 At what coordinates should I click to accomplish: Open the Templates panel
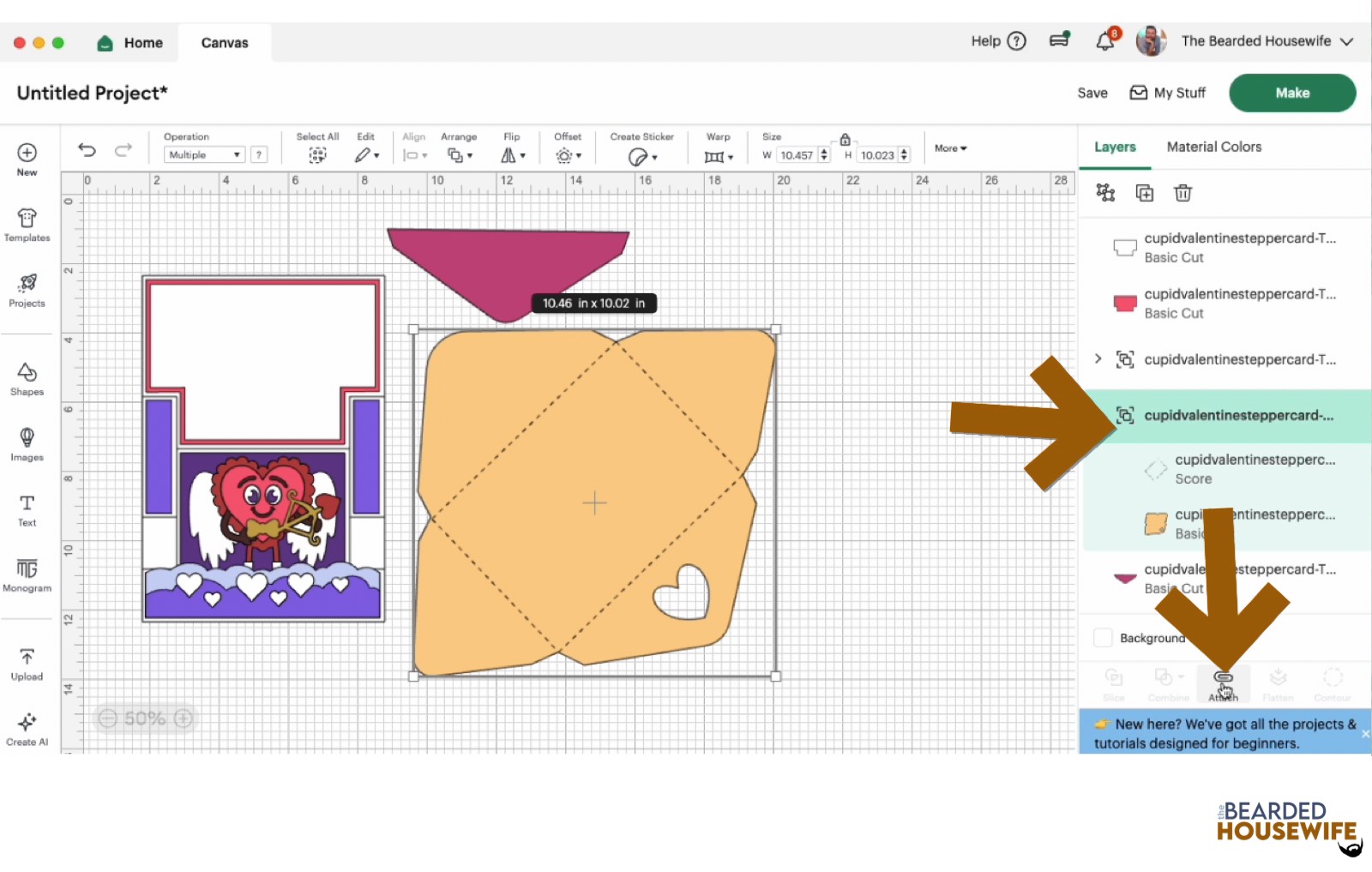[27, 221]
